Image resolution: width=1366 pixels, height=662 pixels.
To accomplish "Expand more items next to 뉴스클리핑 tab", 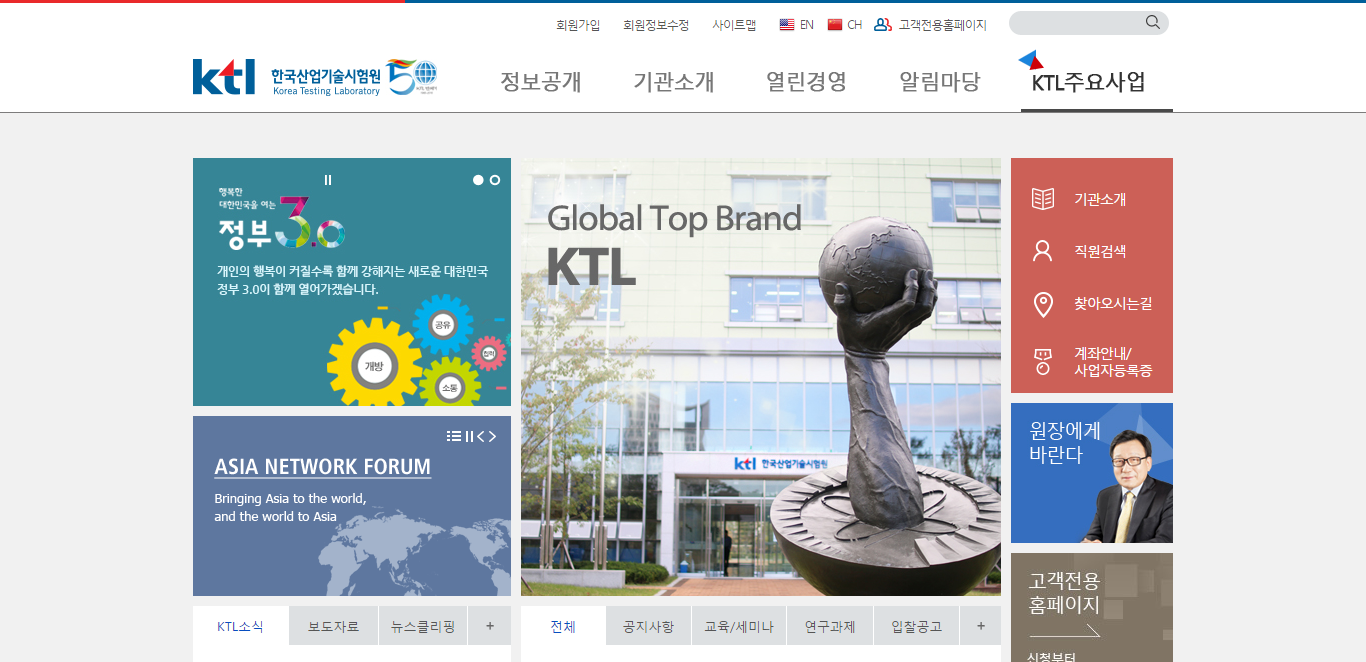I will (490, 626).
